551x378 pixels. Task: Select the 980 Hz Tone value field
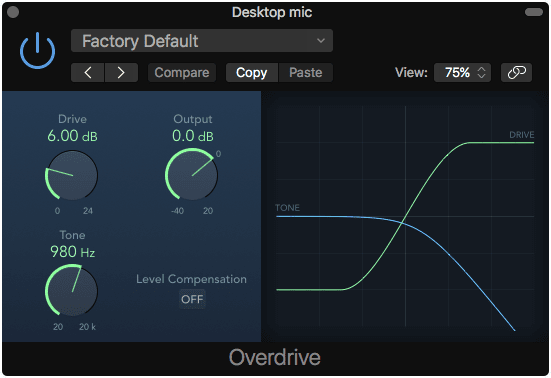[72, 252]
